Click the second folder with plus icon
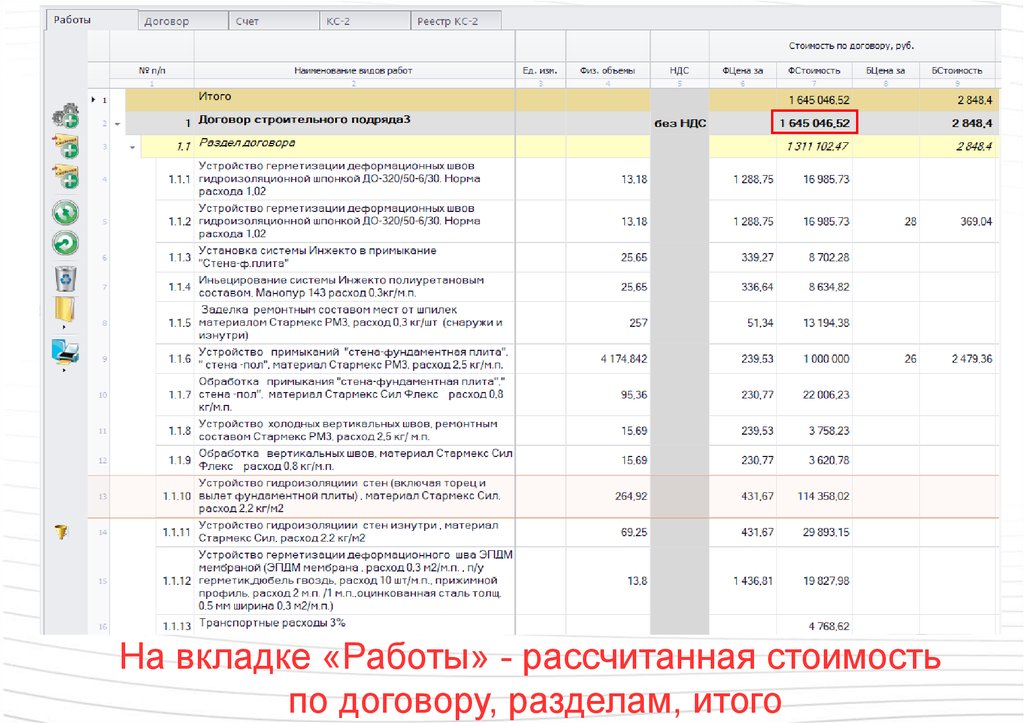The height and width of the screenshot is (723, 1024). tap(66, 178)
